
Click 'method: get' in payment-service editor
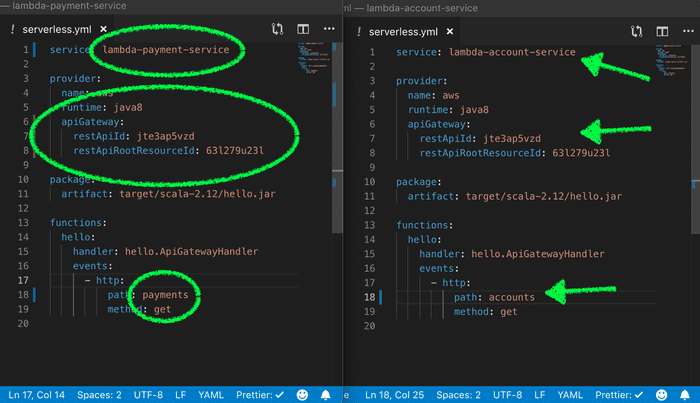point(139,309)
